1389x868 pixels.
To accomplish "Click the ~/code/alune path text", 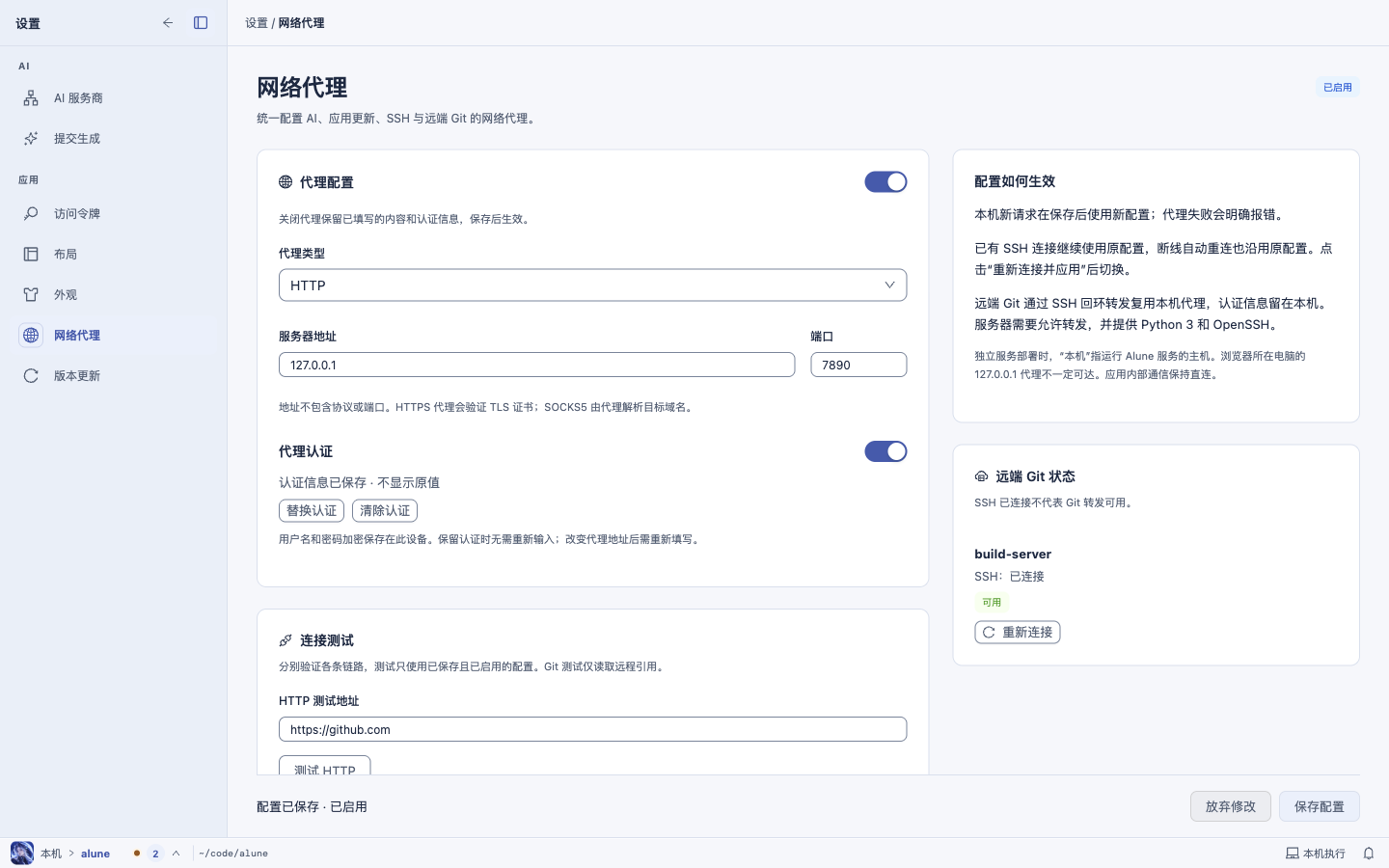I will click(x=233, y=853).
